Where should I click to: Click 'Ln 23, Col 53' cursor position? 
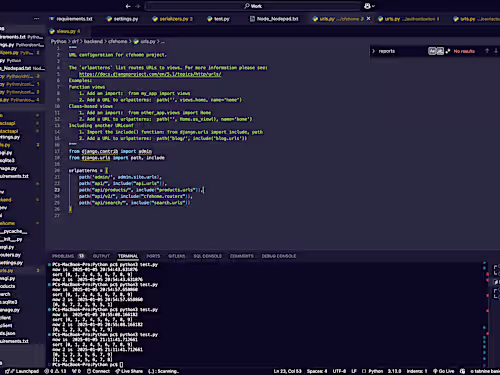point(287,371)
